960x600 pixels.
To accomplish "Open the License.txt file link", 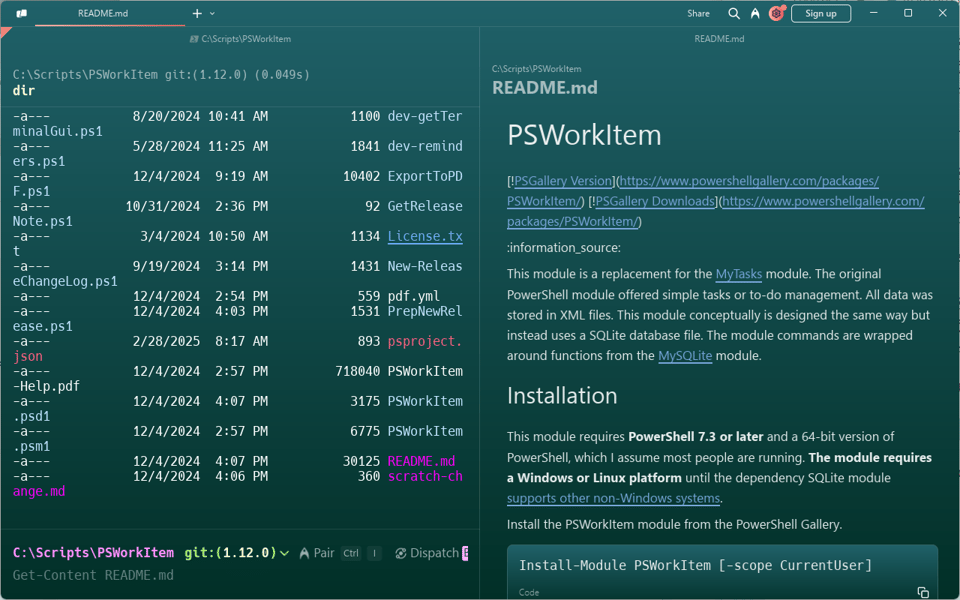I will tap(425, 236).
